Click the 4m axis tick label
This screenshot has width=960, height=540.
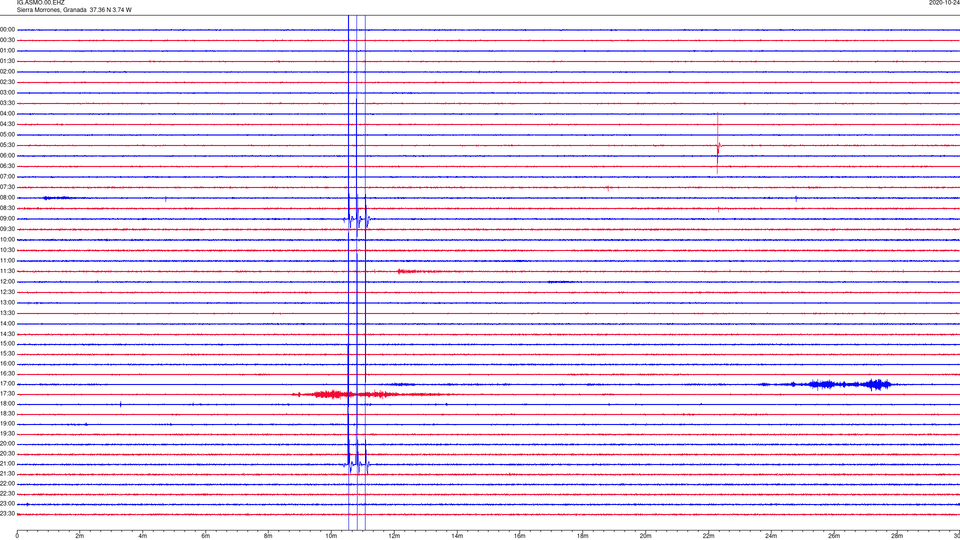coord(143,536)
